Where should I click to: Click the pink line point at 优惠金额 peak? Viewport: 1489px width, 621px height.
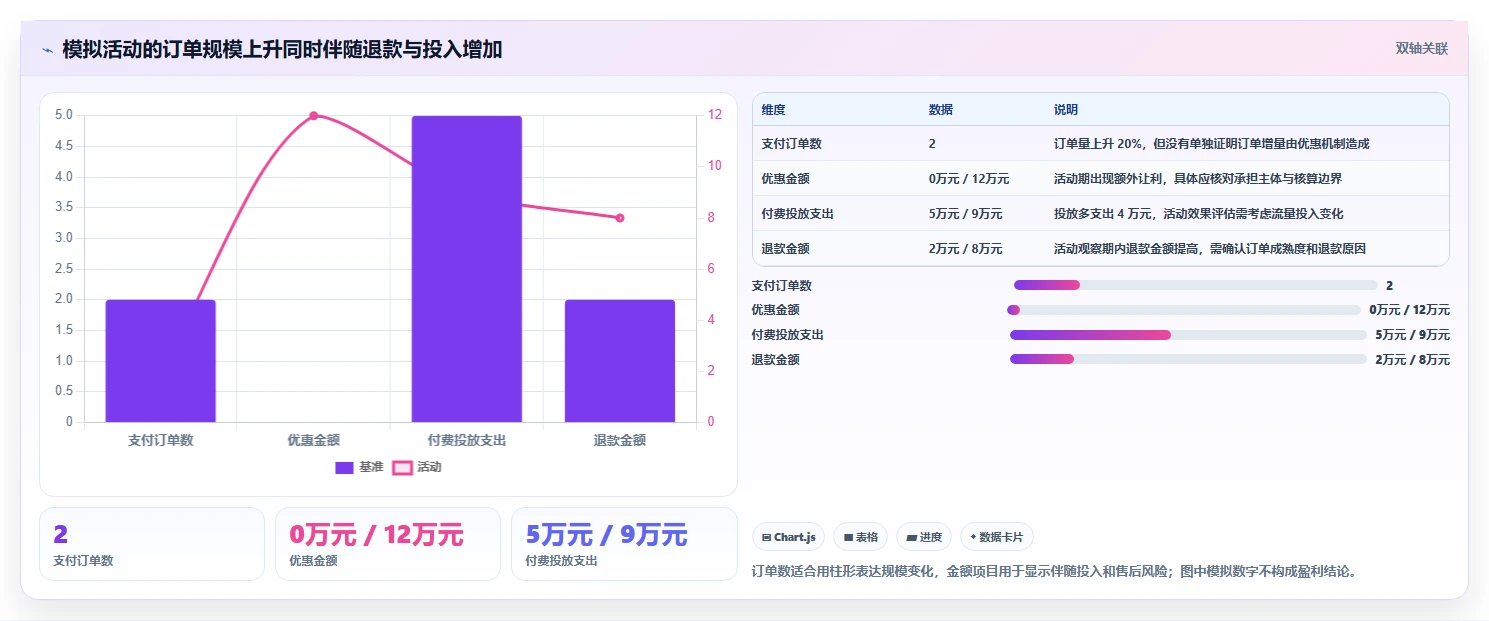coord(313,116)
